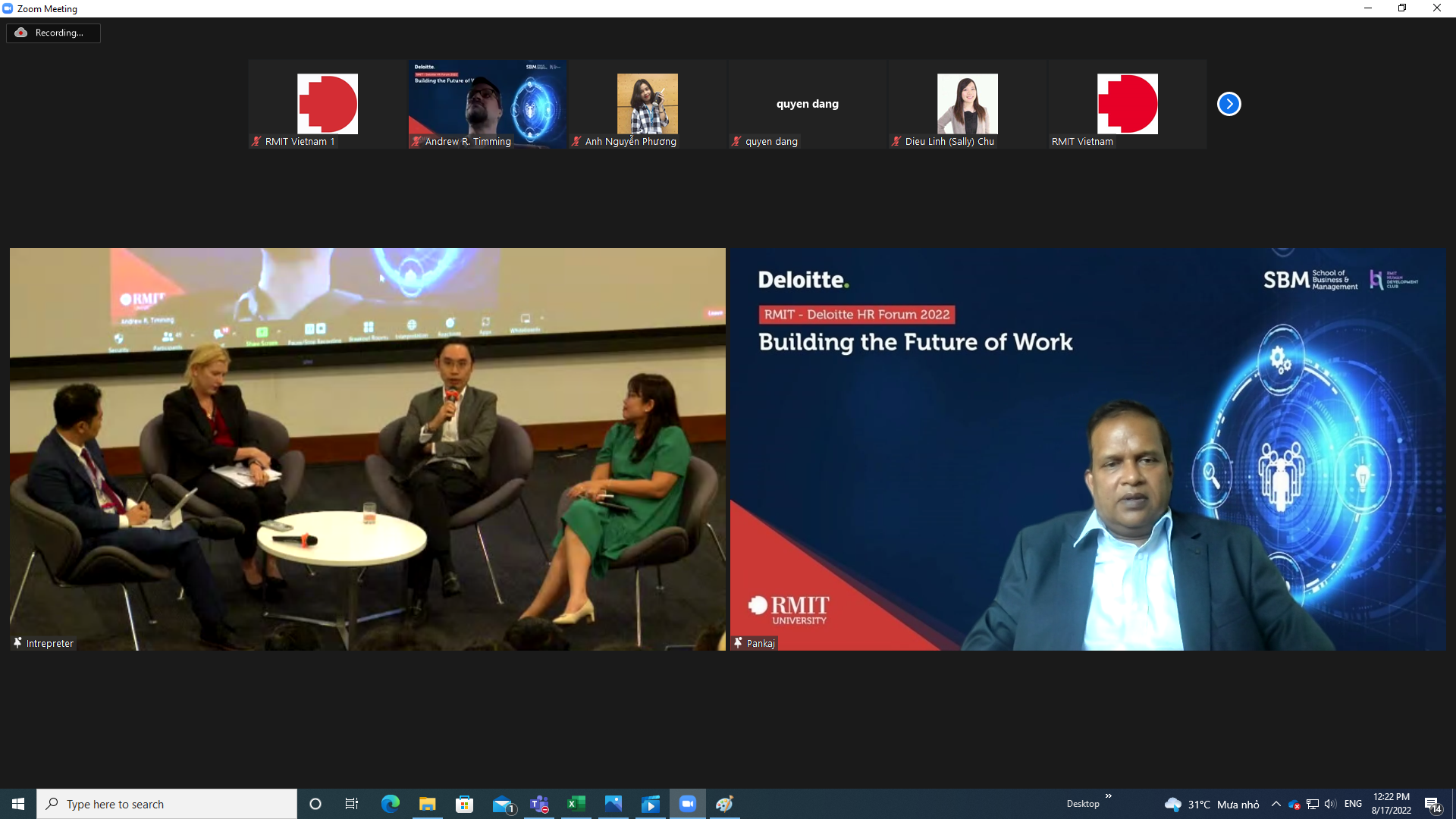Show hidden system tray icons
Viewport: 1456px width, 819px height.
click(1276, 804)
